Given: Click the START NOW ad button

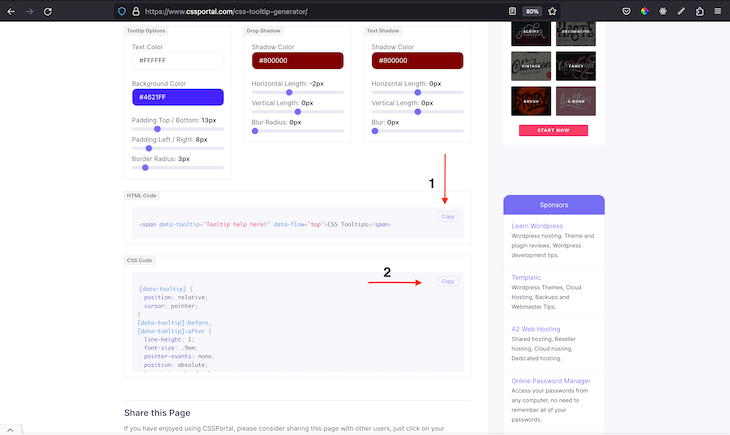Looking at the screenshot, I should [553, 130].
